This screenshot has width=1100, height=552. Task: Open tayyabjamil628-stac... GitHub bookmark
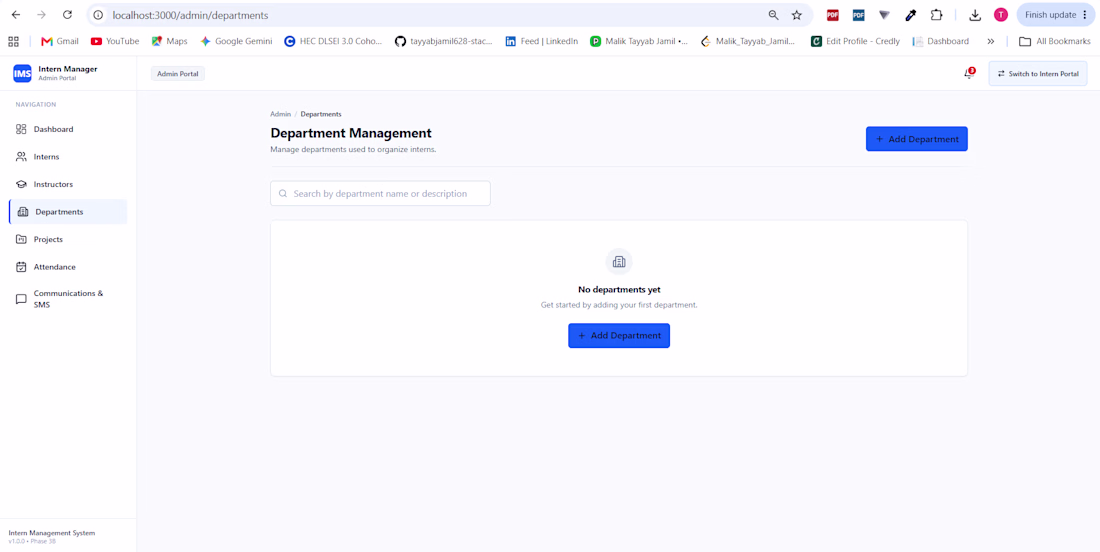444,41
